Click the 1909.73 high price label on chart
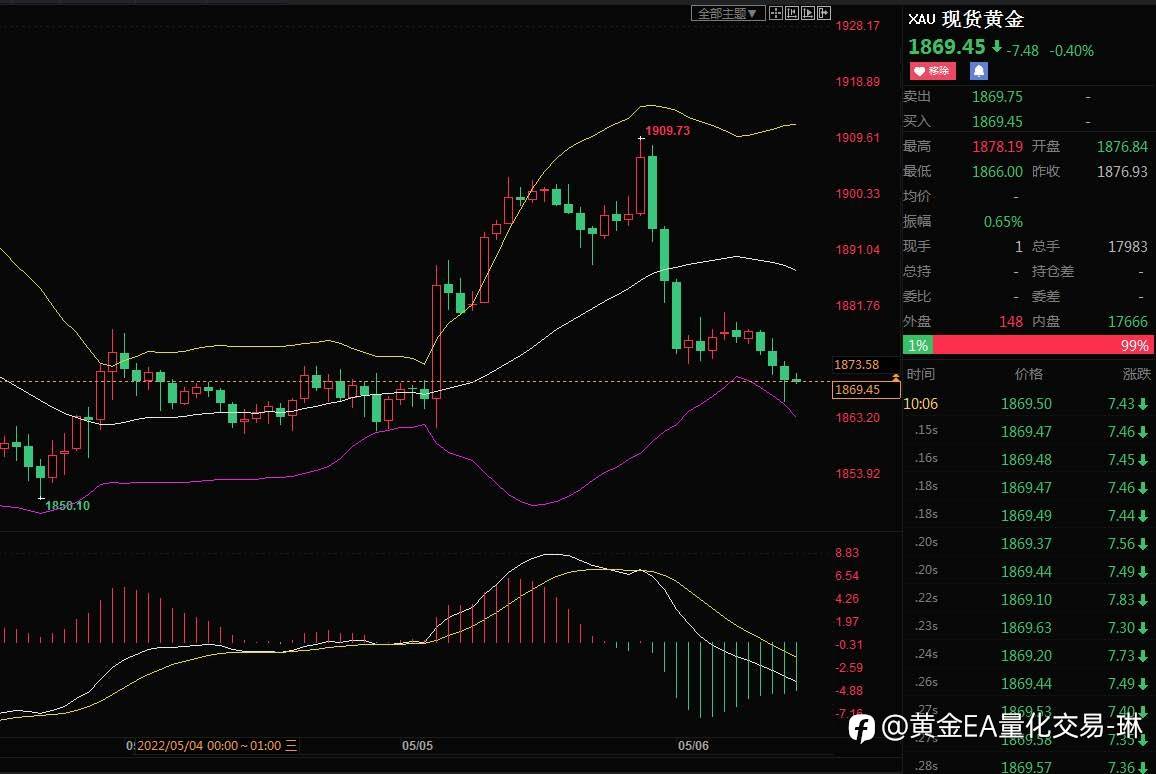The image size is (1156, 774). (x=667, y=130)
